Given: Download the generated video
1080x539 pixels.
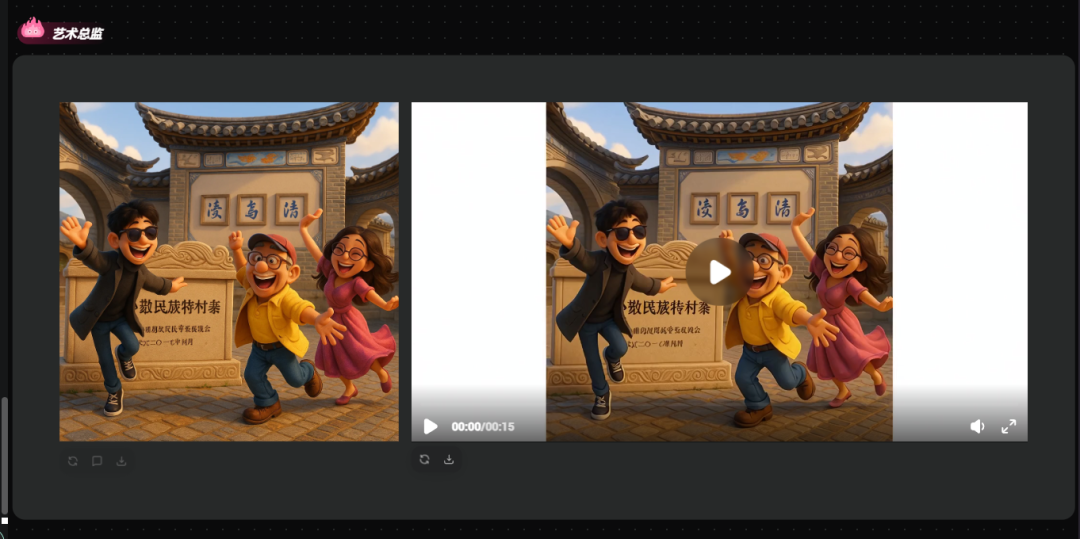Looking at the screenshot, I should pos(448,459).
